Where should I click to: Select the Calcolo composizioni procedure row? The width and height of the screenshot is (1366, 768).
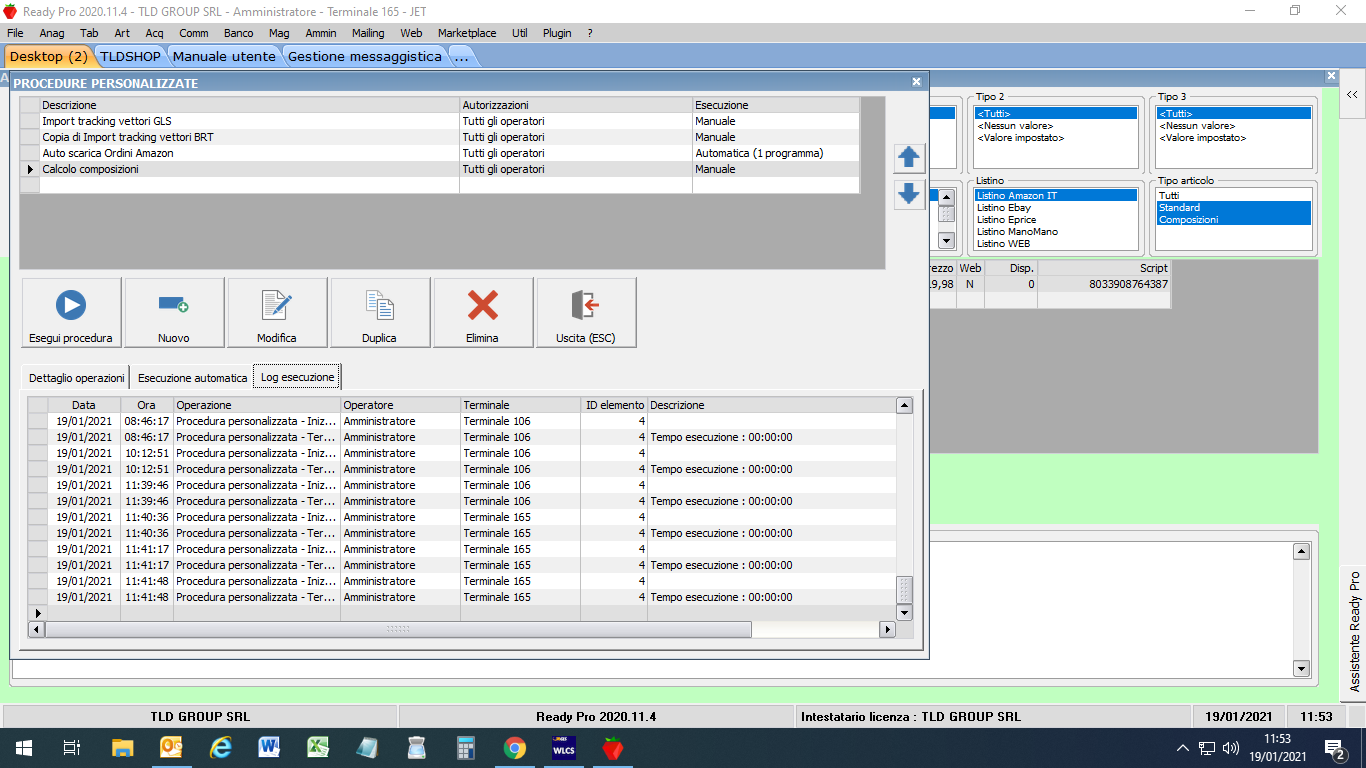(440, 169)
